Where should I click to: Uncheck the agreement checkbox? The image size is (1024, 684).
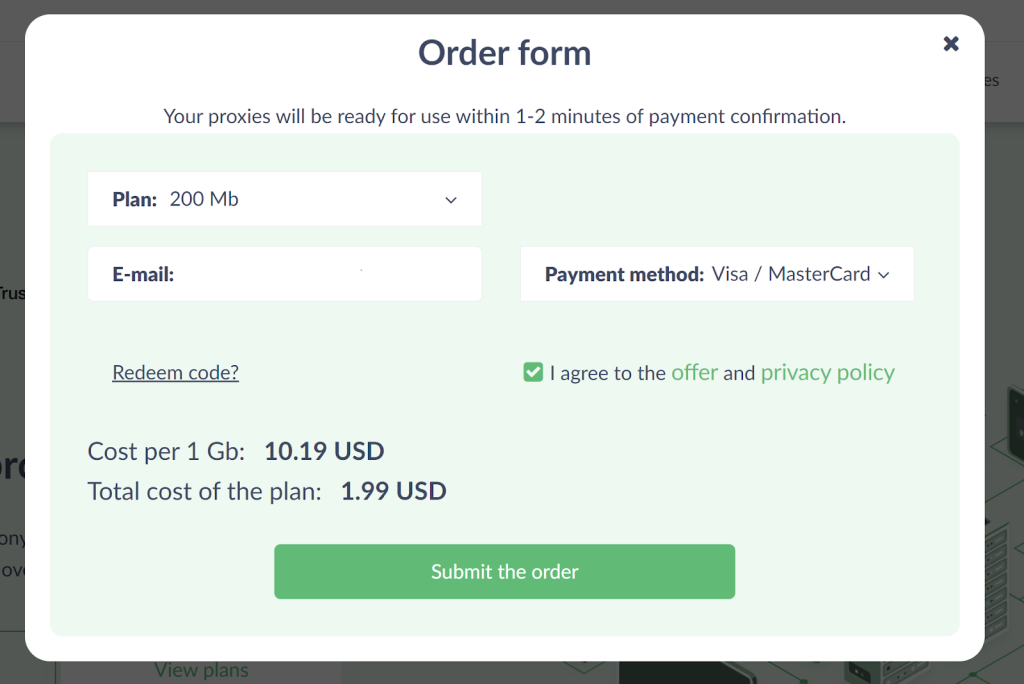(533, 372)
